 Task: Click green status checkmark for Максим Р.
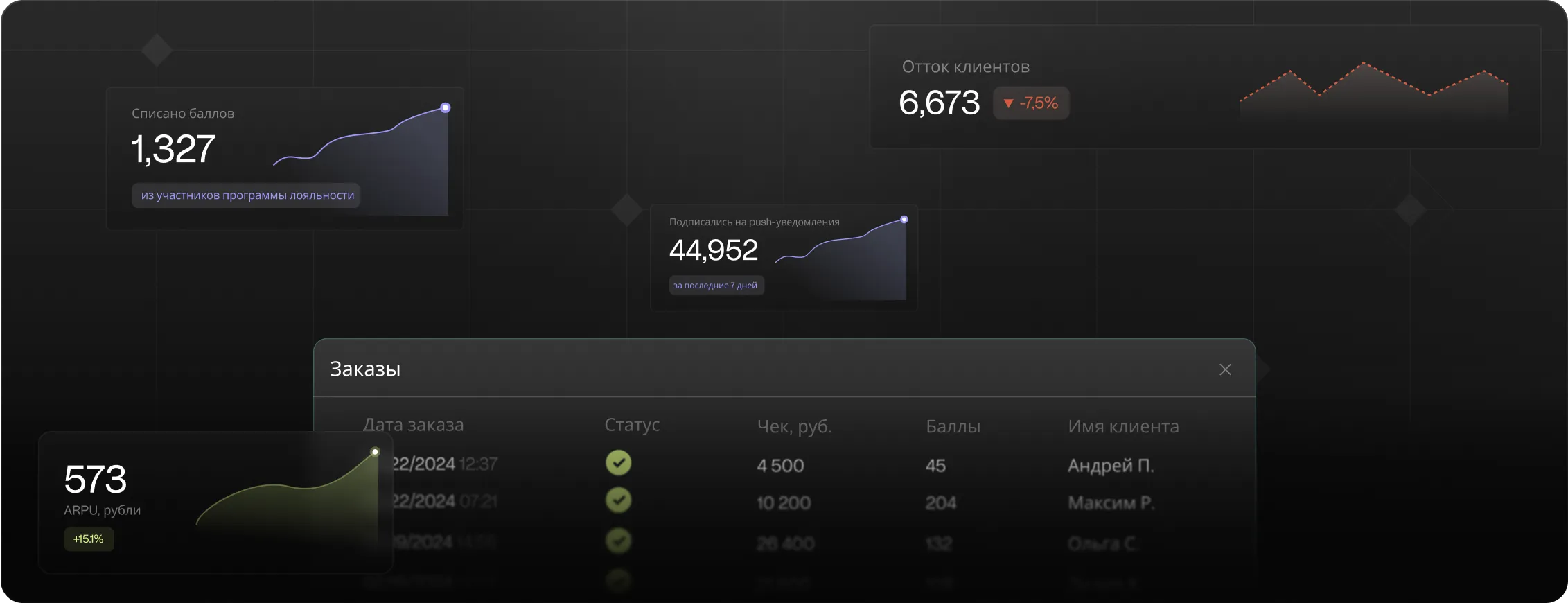tap(618, 500)
